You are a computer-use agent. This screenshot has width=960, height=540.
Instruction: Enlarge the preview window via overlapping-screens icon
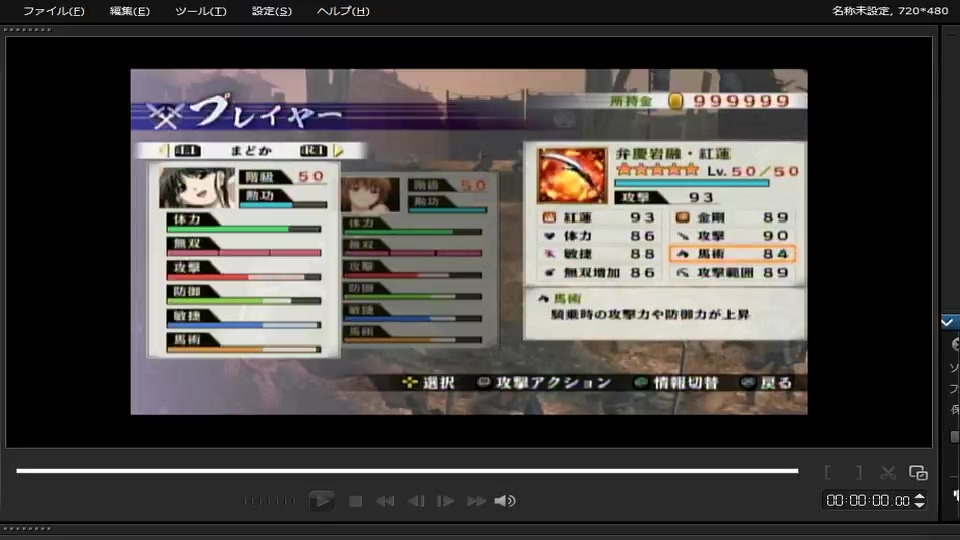click(x=918, y=472)
